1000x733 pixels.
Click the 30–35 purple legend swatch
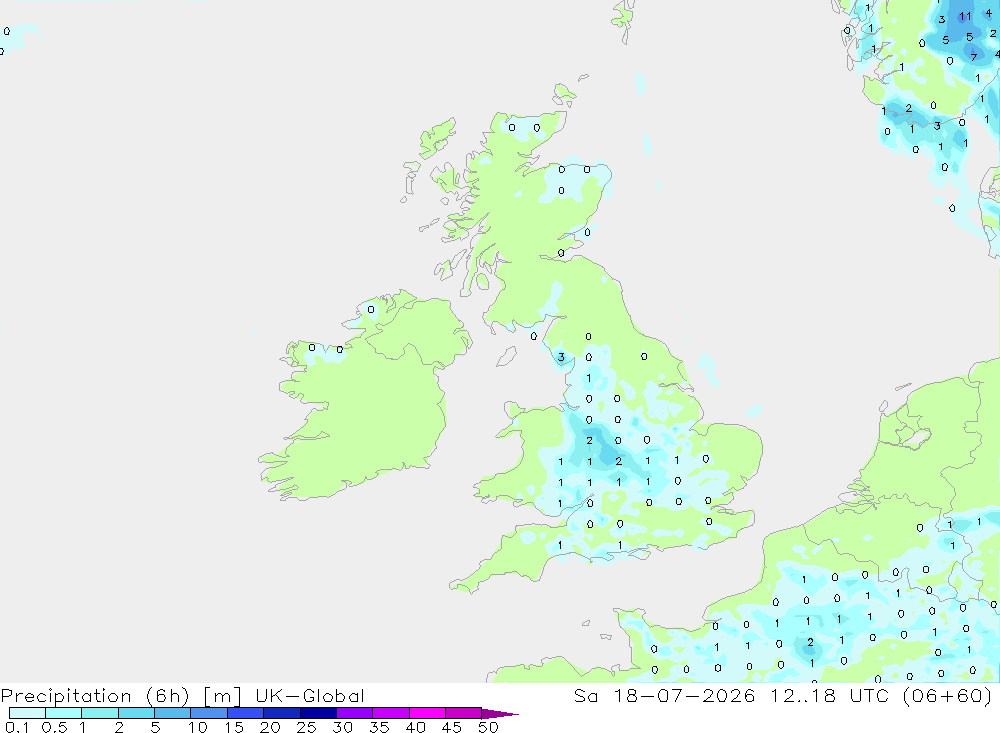pyautogui.click(x=355, y=713)
